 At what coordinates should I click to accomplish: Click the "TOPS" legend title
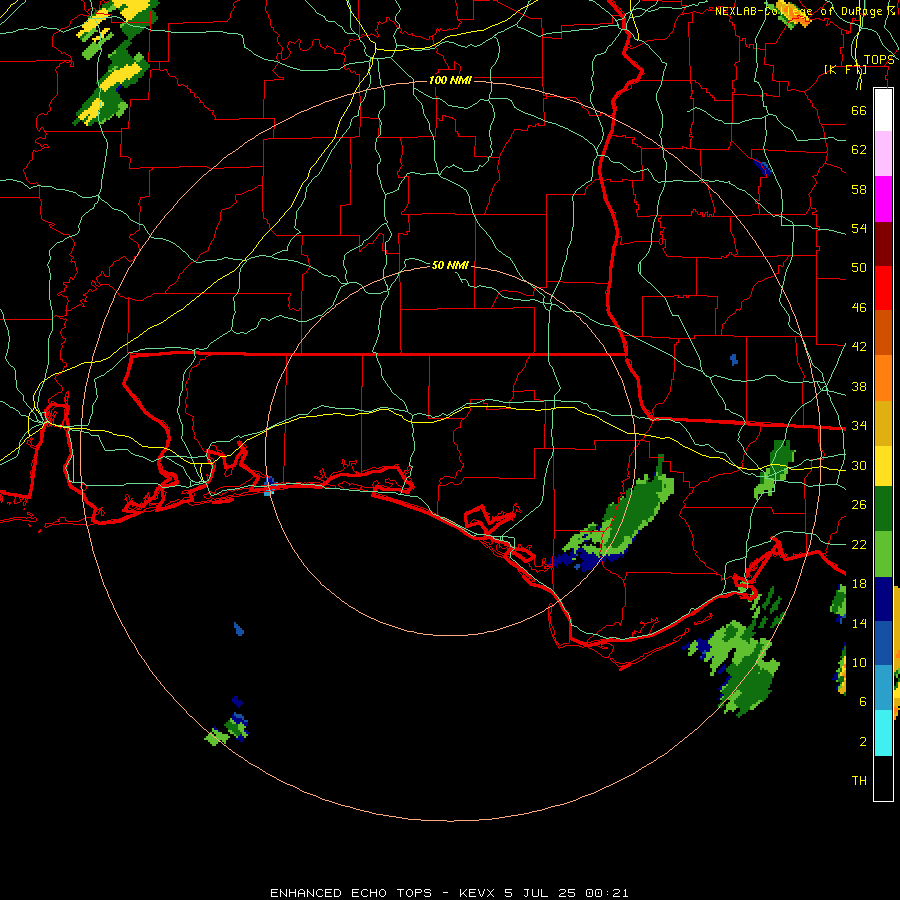click(879, 60)
